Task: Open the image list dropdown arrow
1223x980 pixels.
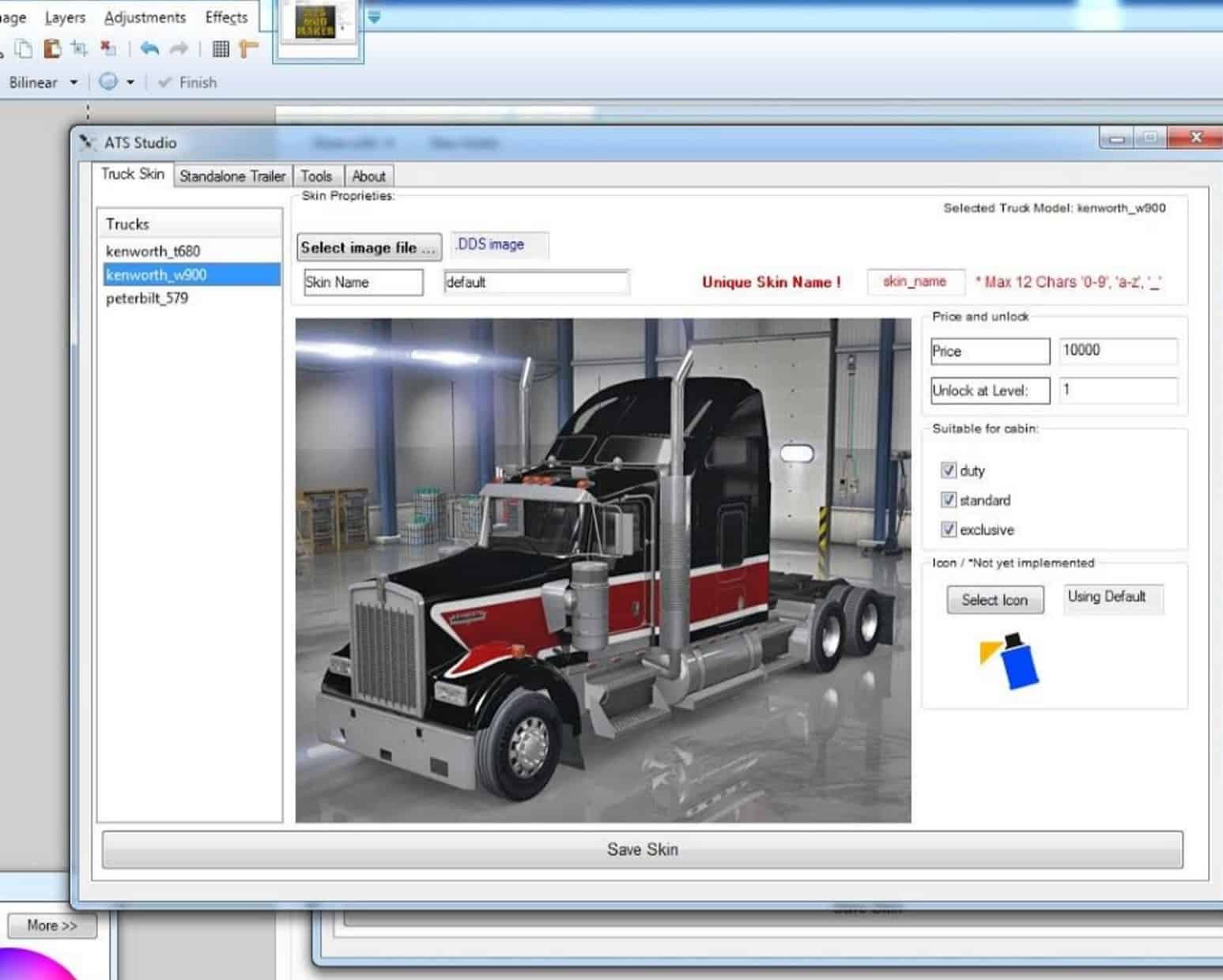Action: (374, 17)
